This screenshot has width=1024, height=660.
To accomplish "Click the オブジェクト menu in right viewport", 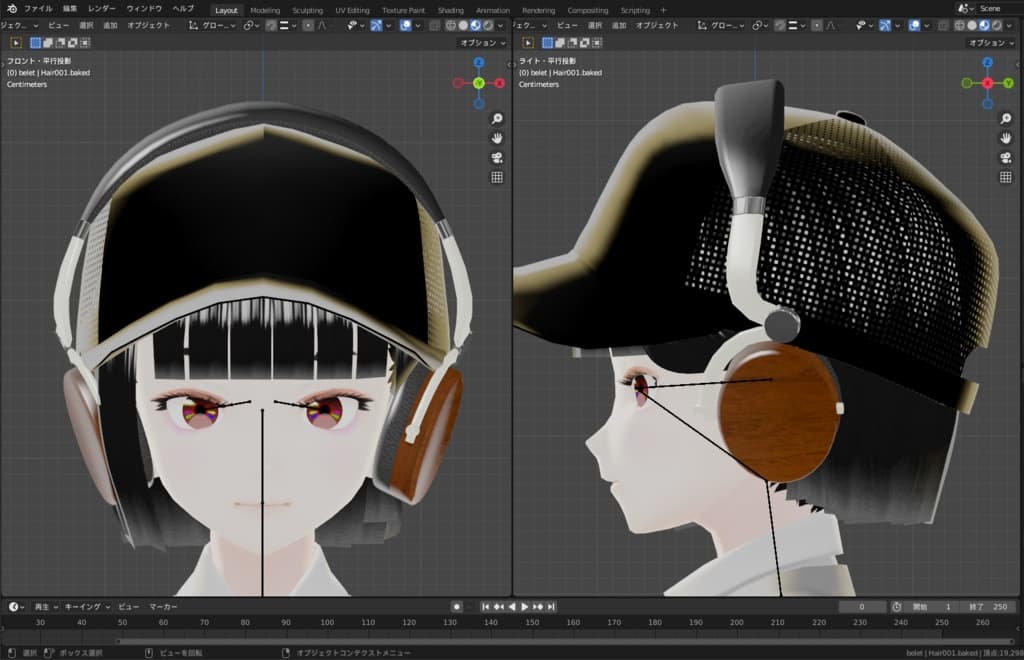I will coord(657,25).
